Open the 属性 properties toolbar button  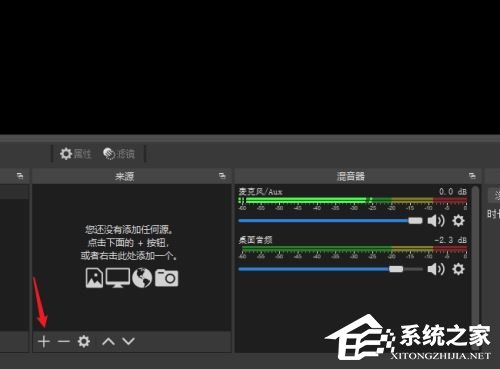coord(76,154)
